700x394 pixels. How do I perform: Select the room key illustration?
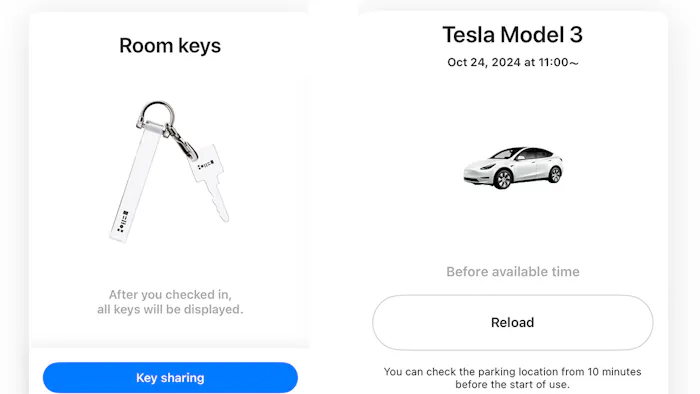point(170,171)
